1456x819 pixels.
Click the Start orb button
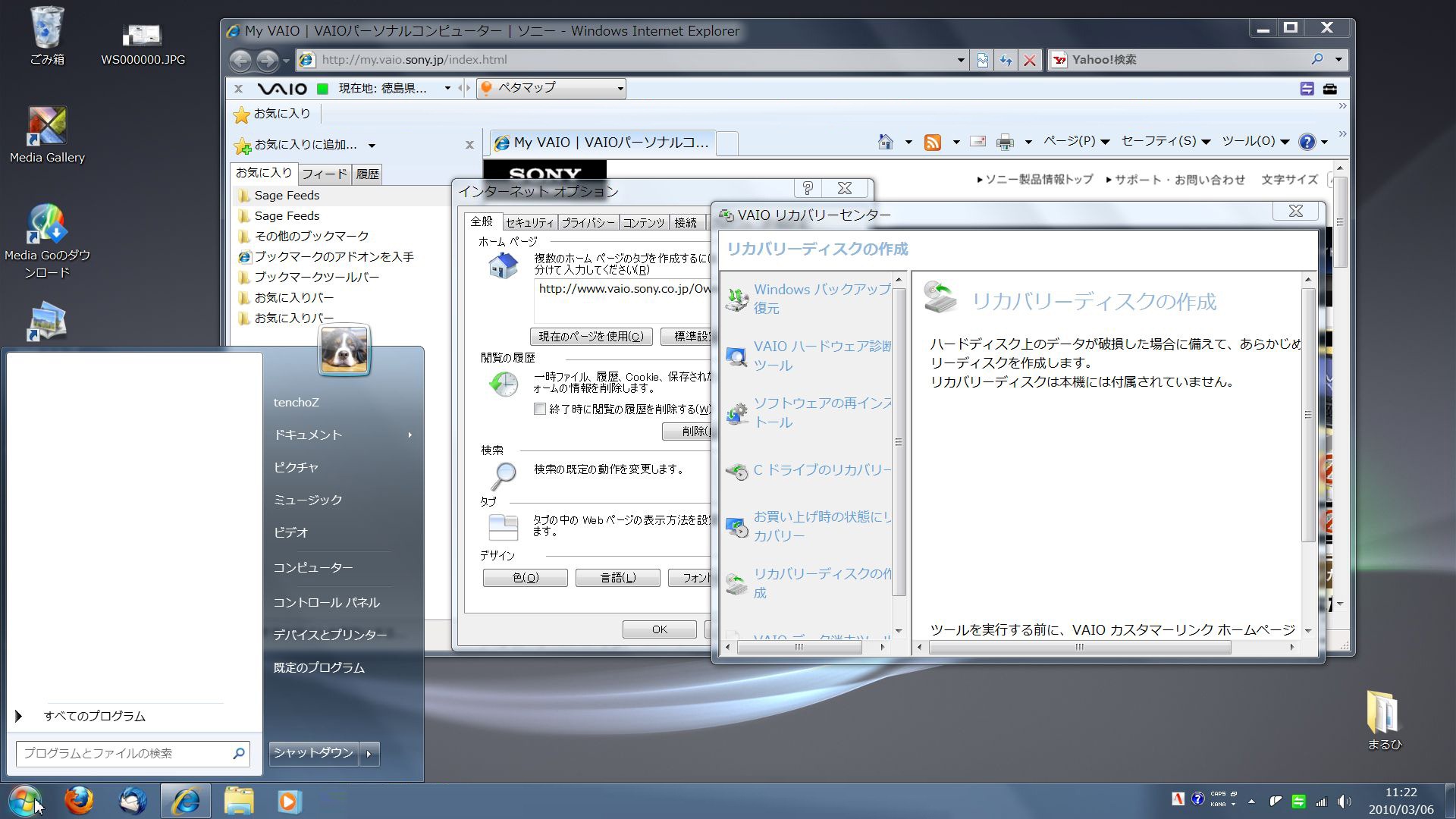[x=25, y=801]
